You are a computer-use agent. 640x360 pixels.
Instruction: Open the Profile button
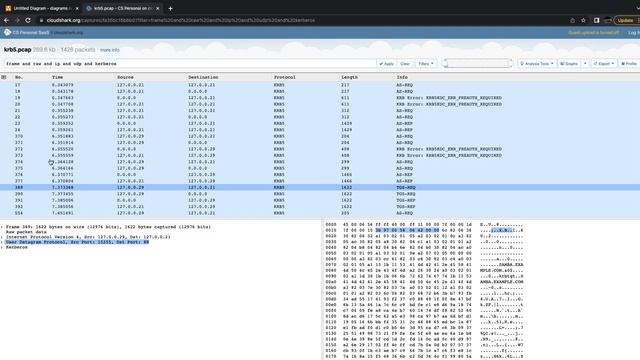(629, 64)
